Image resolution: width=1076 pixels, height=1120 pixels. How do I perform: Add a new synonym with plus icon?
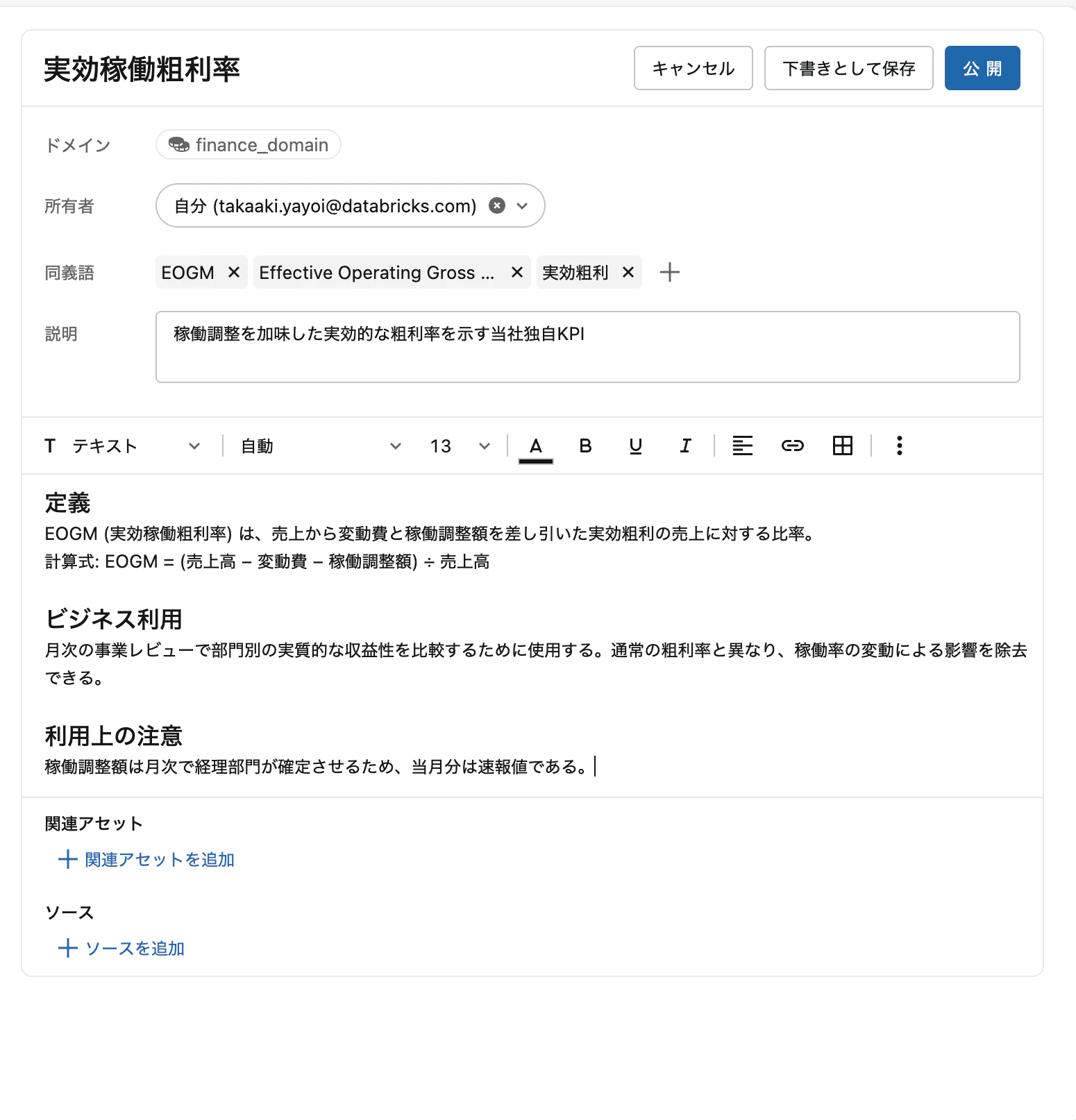(670, 272)
